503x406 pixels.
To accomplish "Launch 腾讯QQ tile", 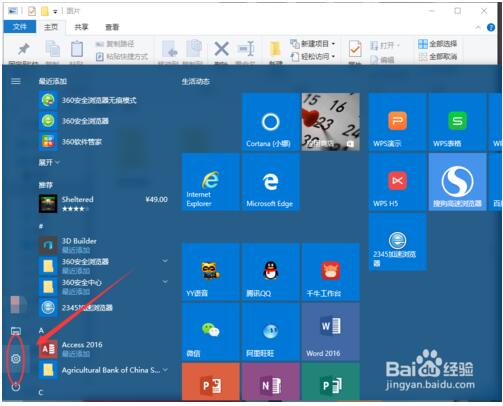I will [x=271, y=272].
